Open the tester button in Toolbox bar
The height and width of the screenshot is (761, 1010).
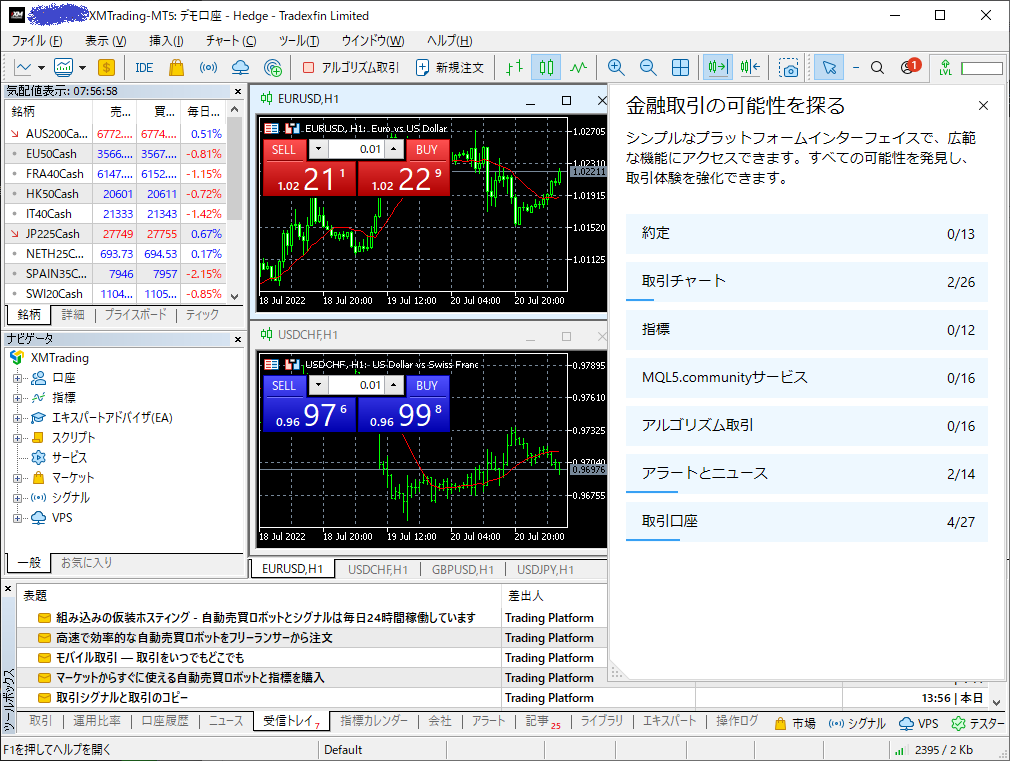coord(977,724)
